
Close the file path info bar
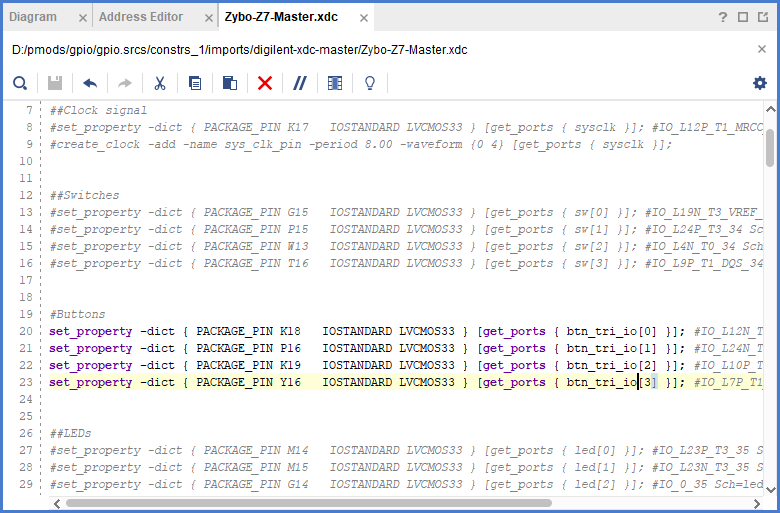pos(762,49)
